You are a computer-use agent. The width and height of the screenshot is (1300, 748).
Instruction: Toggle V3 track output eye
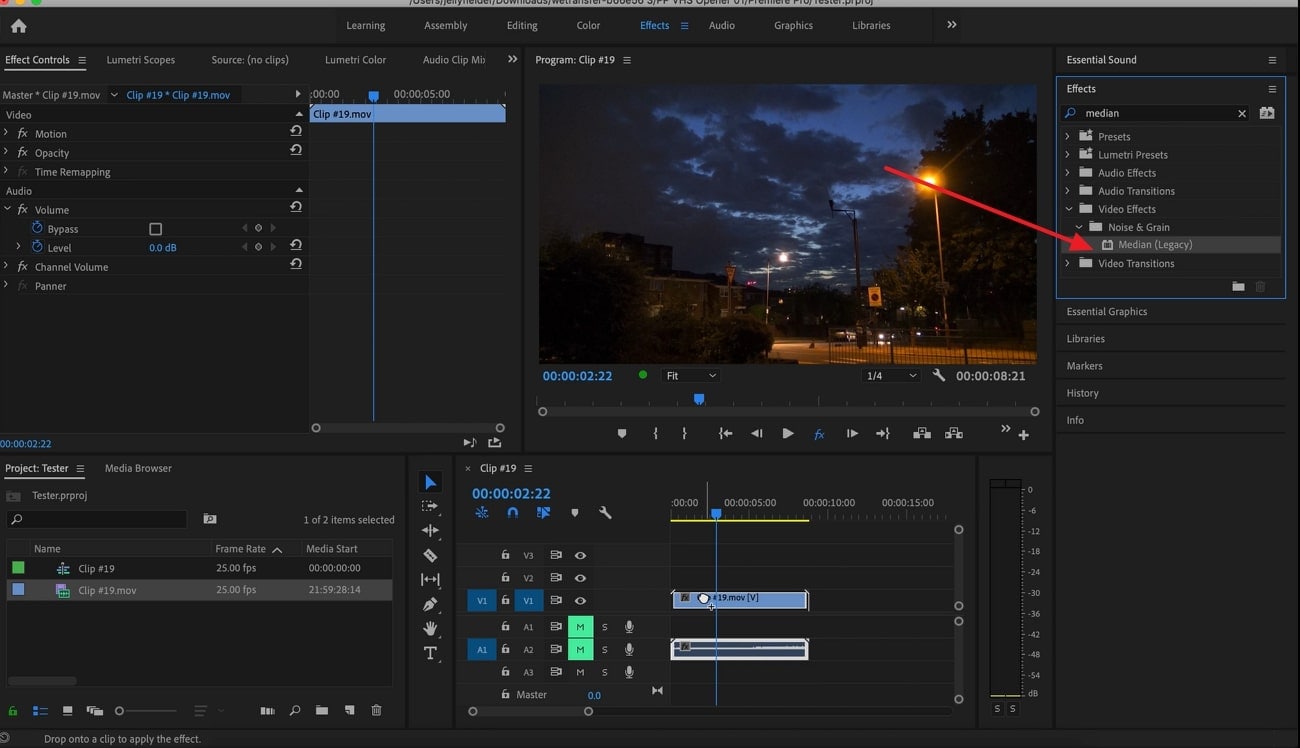click(580, 555)
